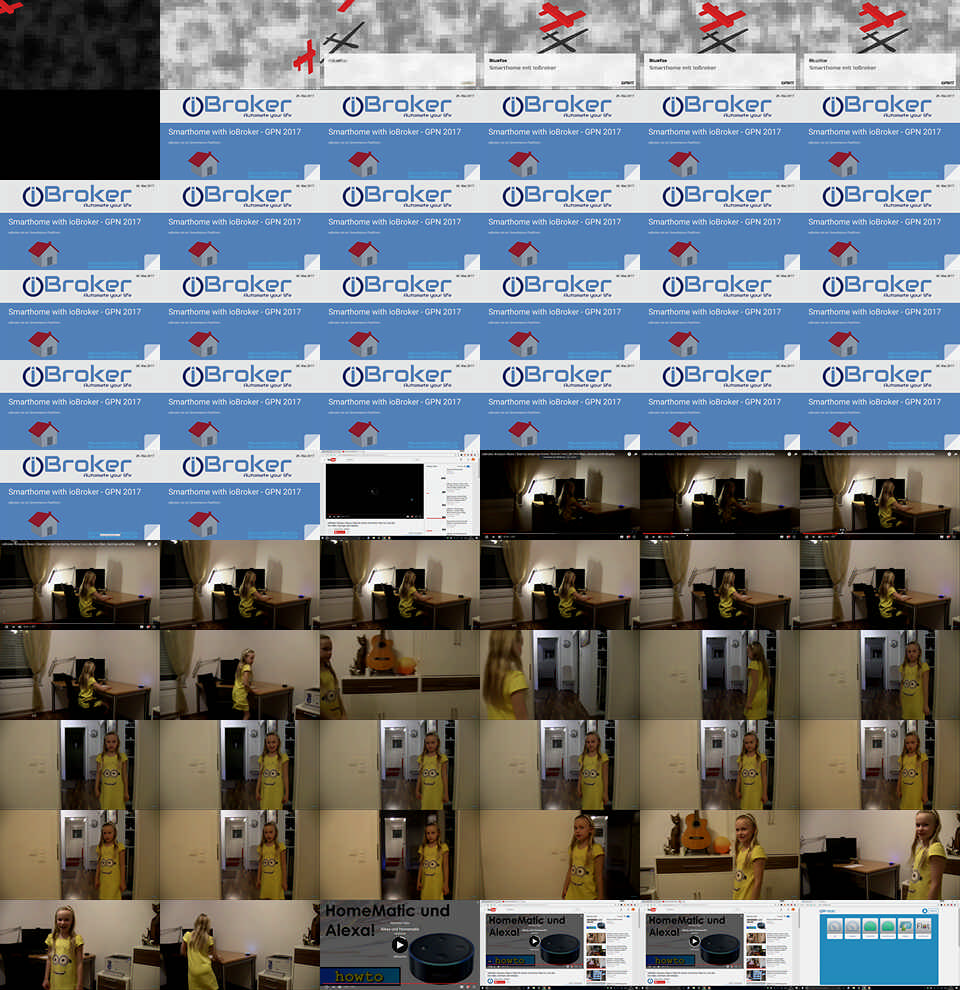960x990 pixels.
Task: Select the completely black frame thumbnail
Action: click(80, 134)
